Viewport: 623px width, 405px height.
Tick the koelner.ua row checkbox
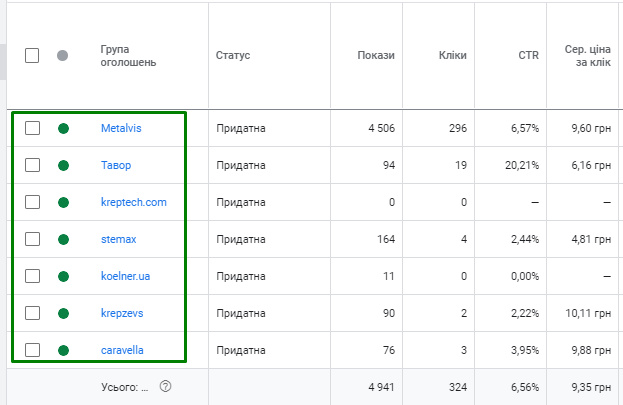(x=32, y=276)
